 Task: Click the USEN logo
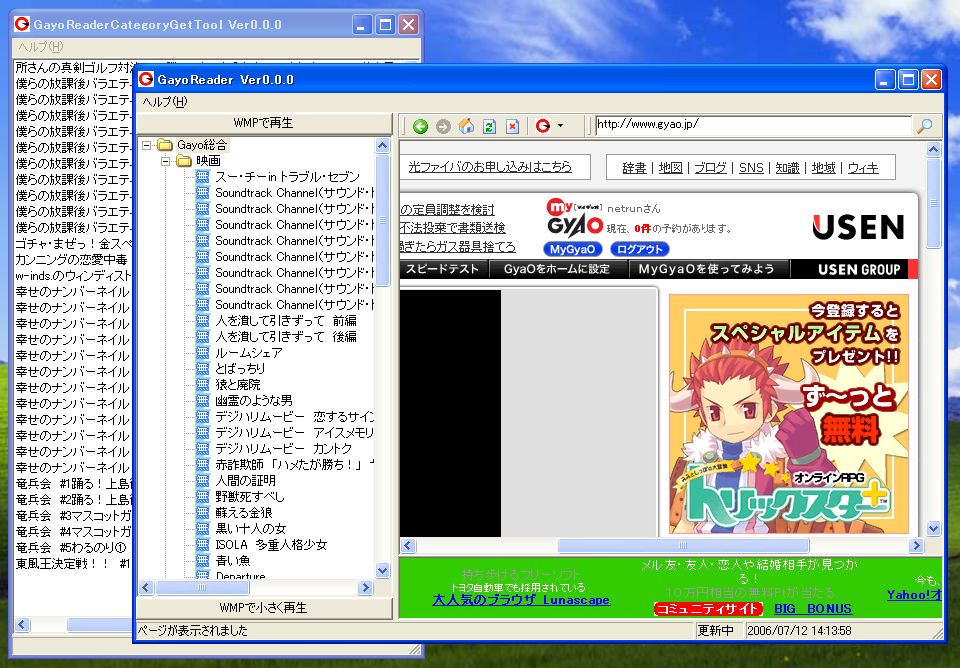(x=858, y=227)
